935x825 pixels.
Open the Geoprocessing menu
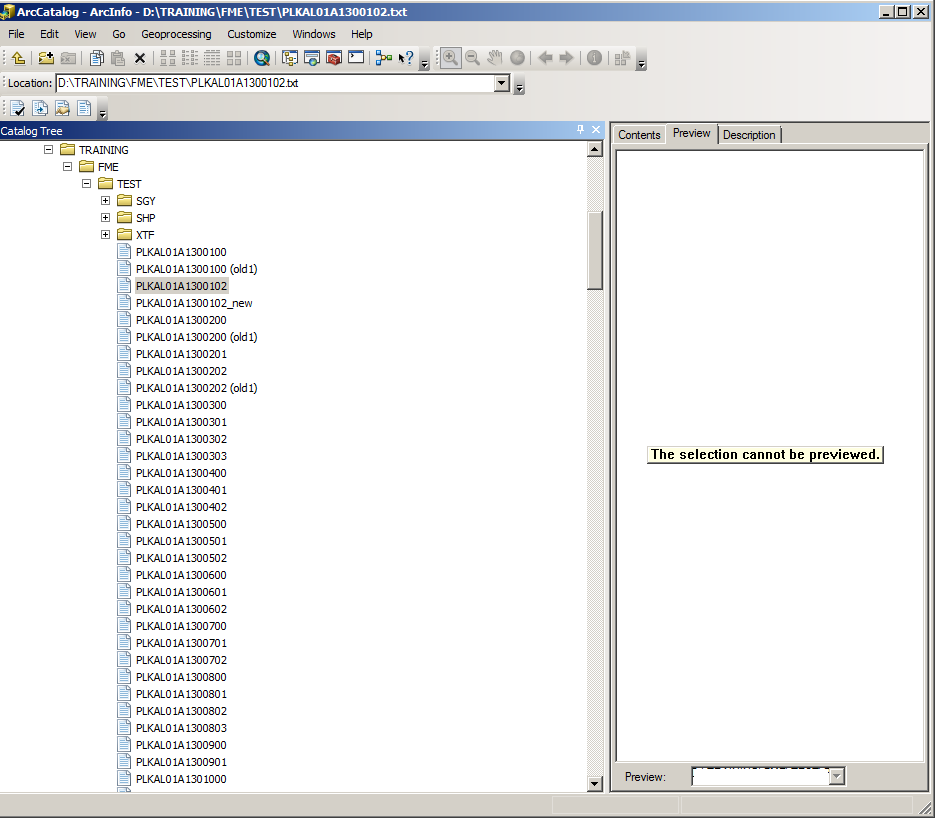pyautogui.click(x=176, y=34)
